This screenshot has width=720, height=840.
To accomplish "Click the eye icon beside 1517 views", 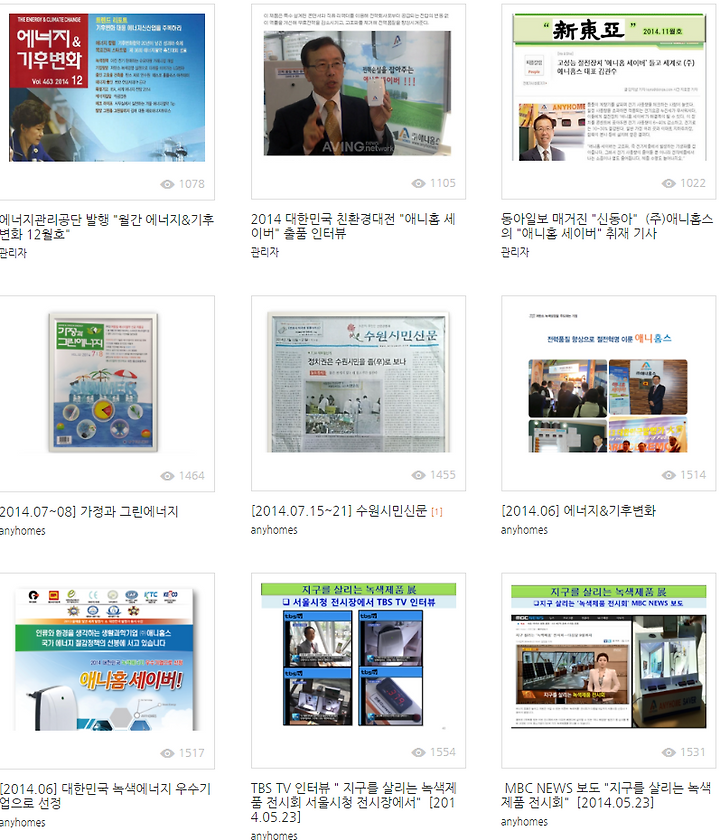I will pyautogui.click(x=167, y=753).
